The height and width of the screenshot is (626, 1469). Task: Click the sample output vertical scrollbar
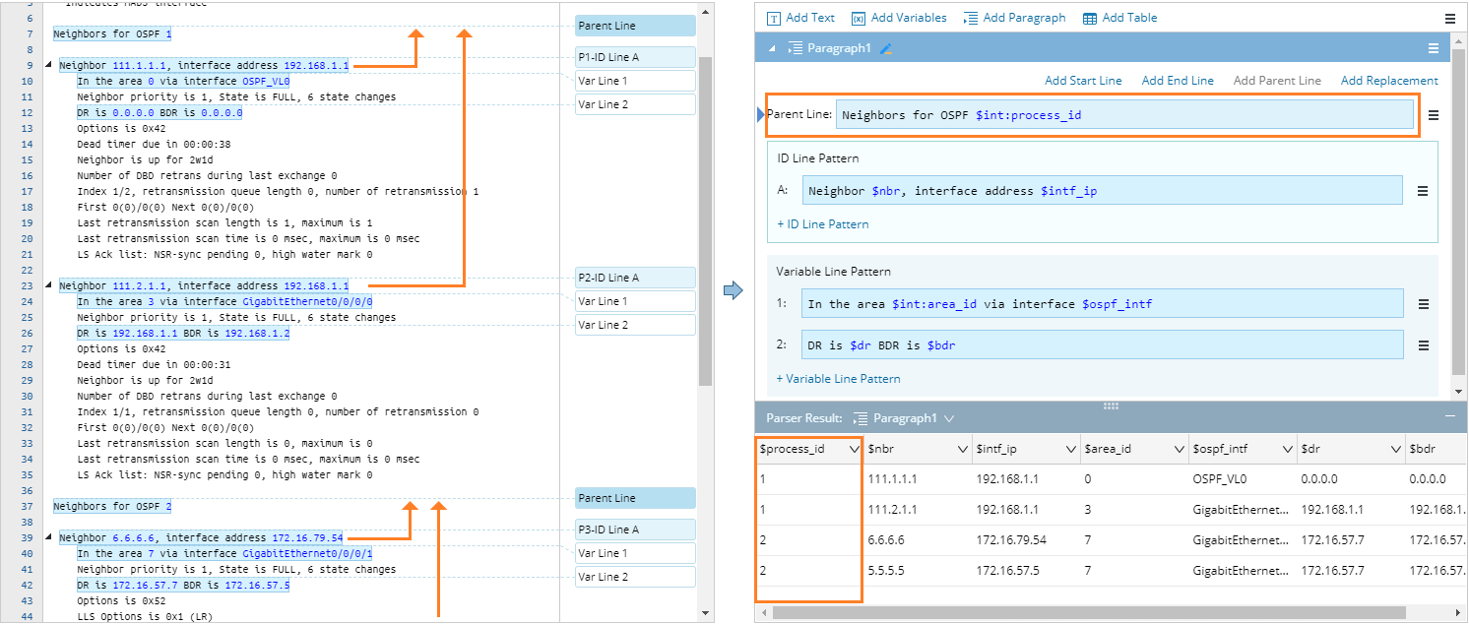point(706,220)
